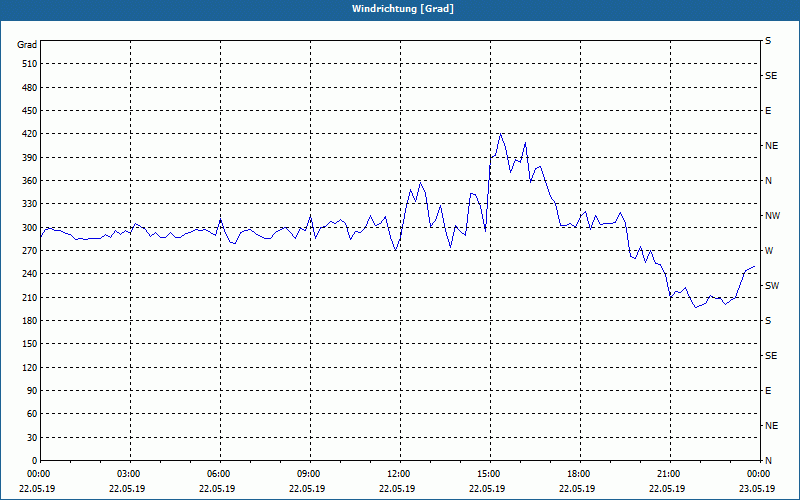The height and width of the screenshot is (500, 800).
Task: Click compass label E aligned with 90 gridline
Action: coord(768,391)
